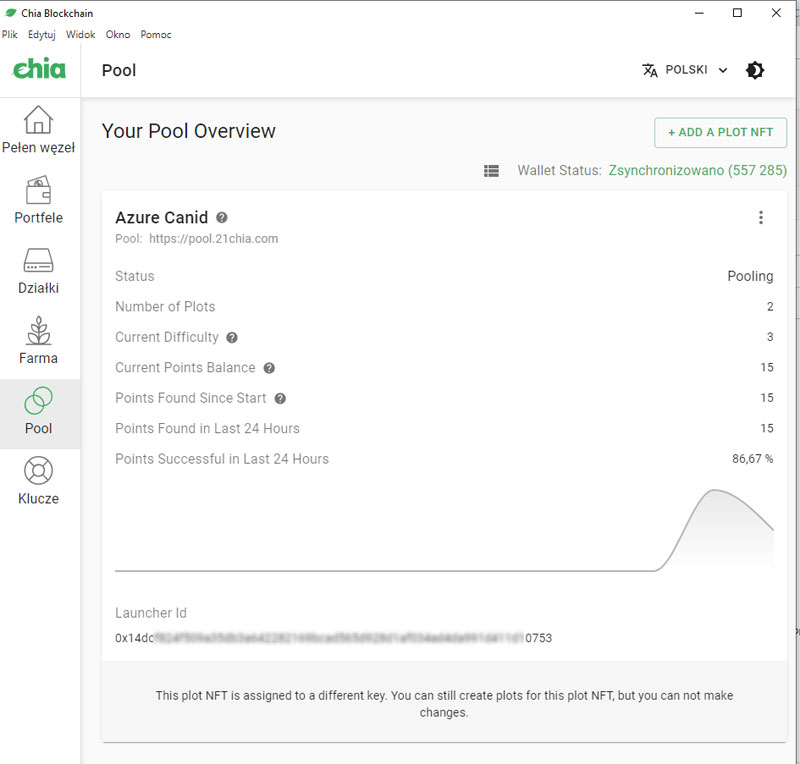Click the help icon next to Current Points Balance
The image size is (800, 764).
pos(268,368)
